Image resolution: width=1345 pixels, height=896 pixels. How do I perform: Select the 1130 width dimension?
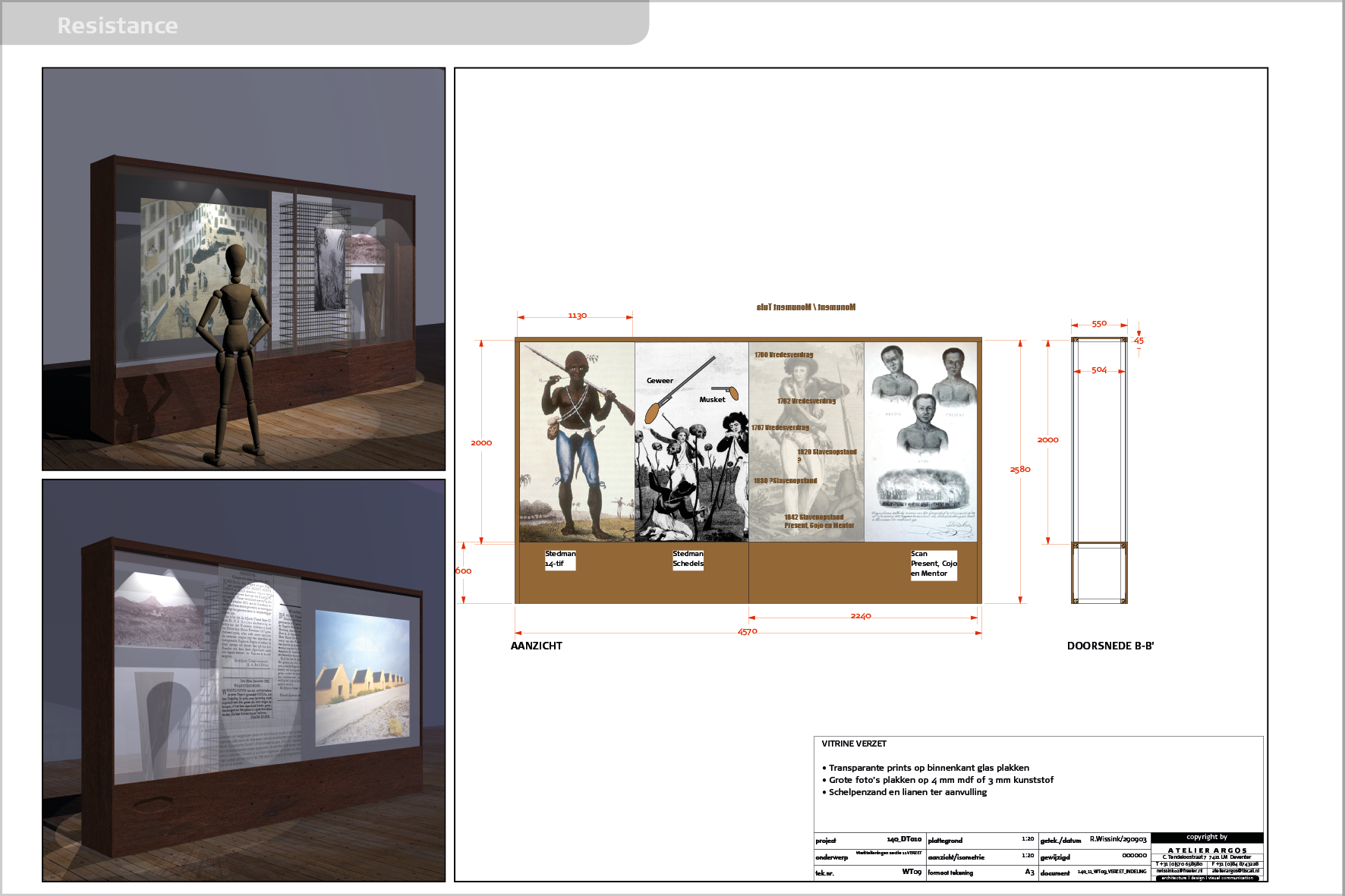[x=577, y=316]
